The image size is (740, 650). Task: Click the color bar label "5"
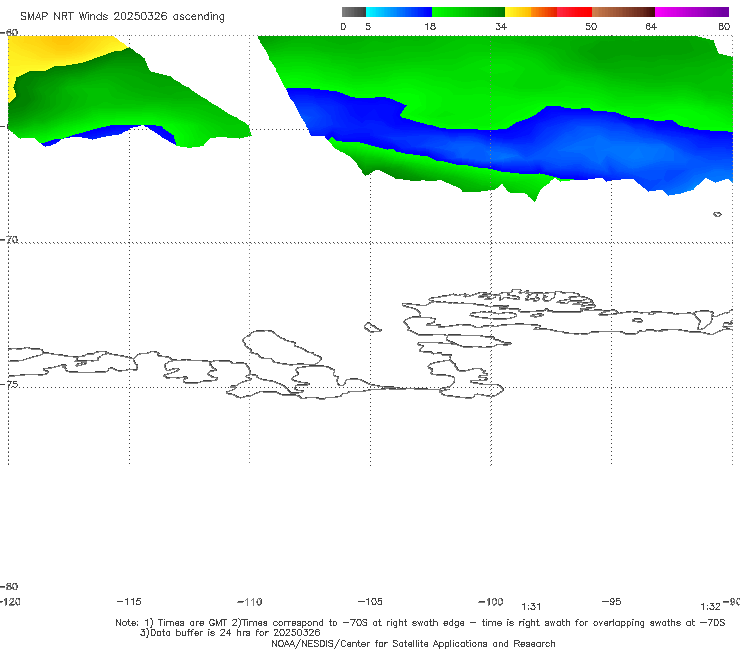368,27
